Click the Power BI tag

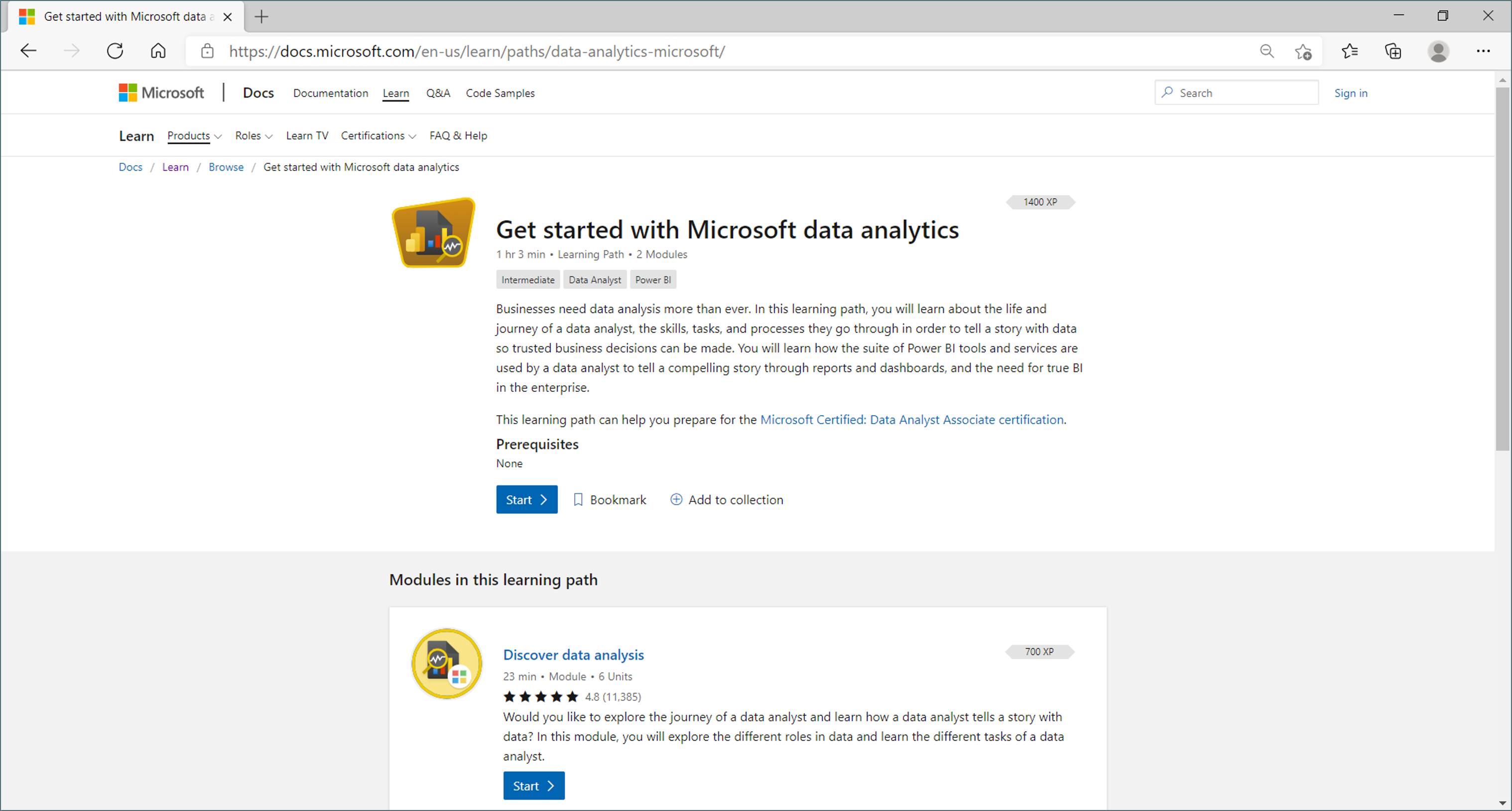coord(653,280)
